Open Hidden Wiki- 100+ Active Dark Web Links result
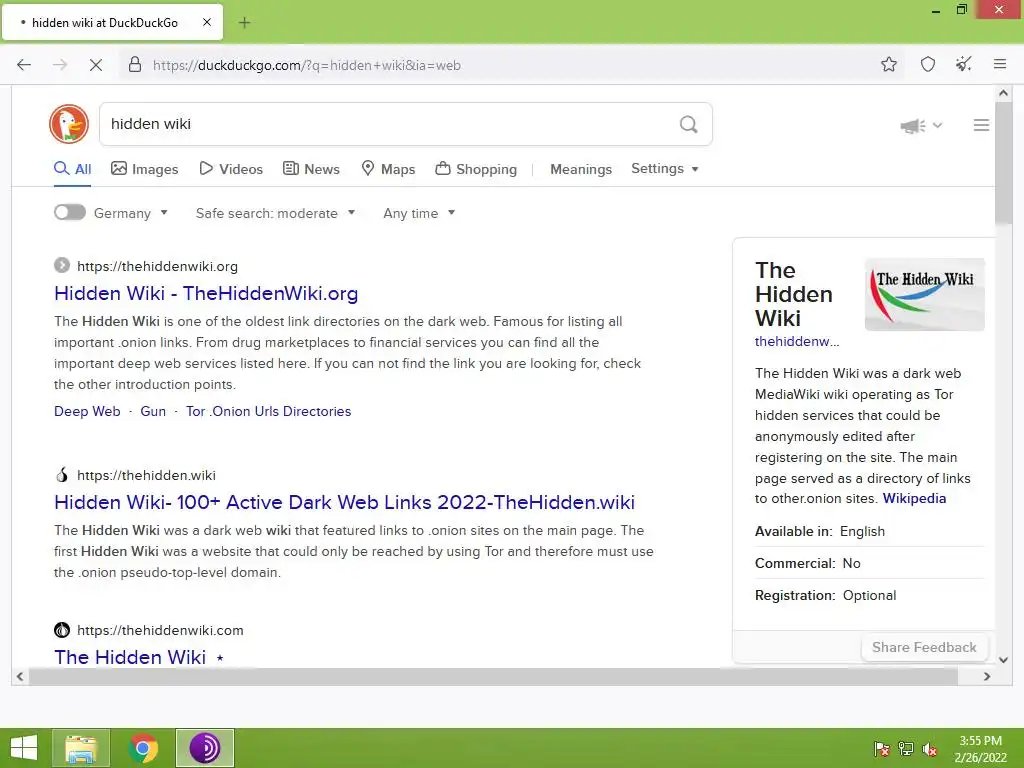Screen dimensions: 1024x768 [x=344, y=502]
